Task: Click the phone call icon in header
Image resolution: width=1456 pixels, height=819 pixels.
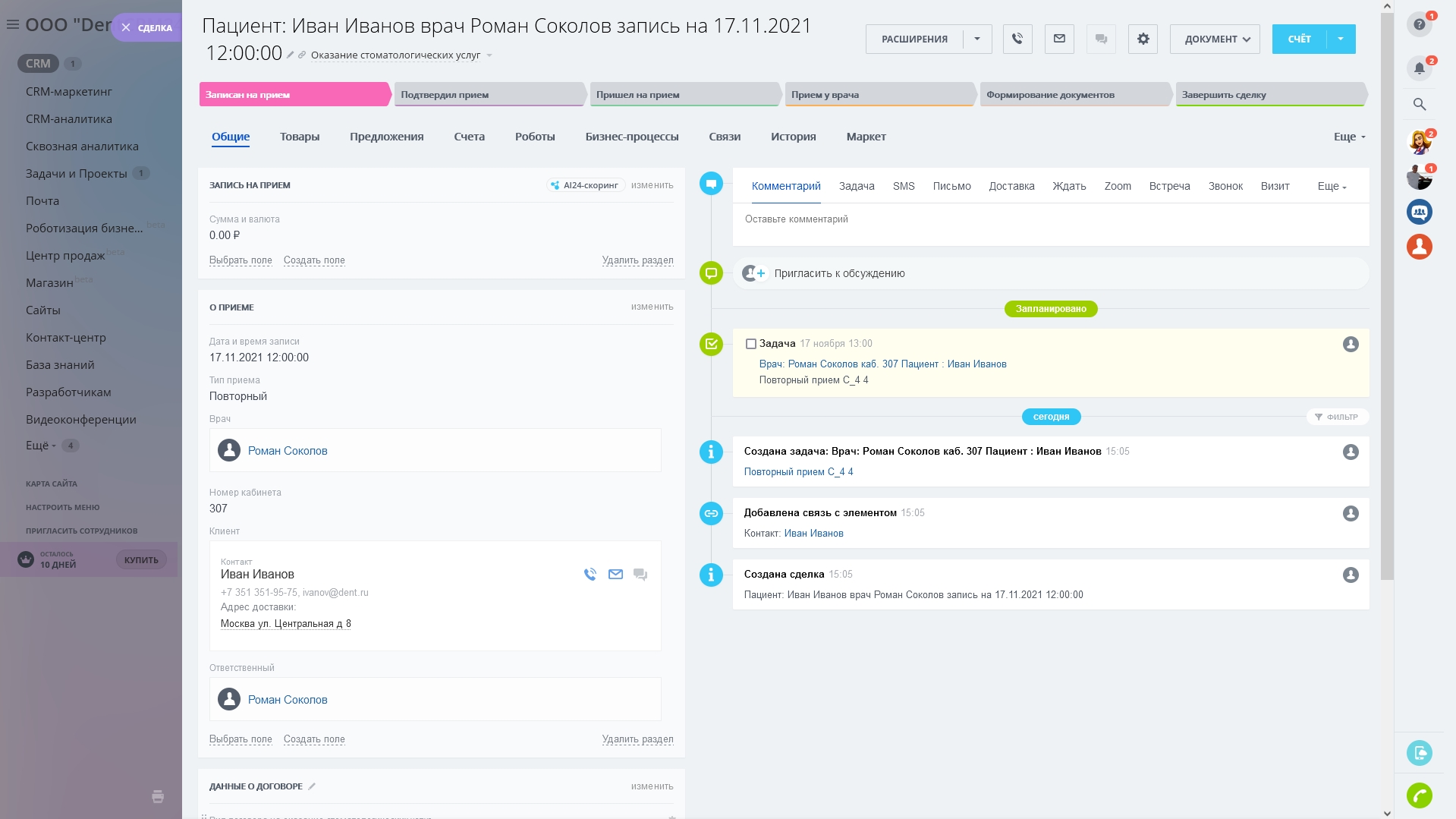Action: tap(1017, 39)
